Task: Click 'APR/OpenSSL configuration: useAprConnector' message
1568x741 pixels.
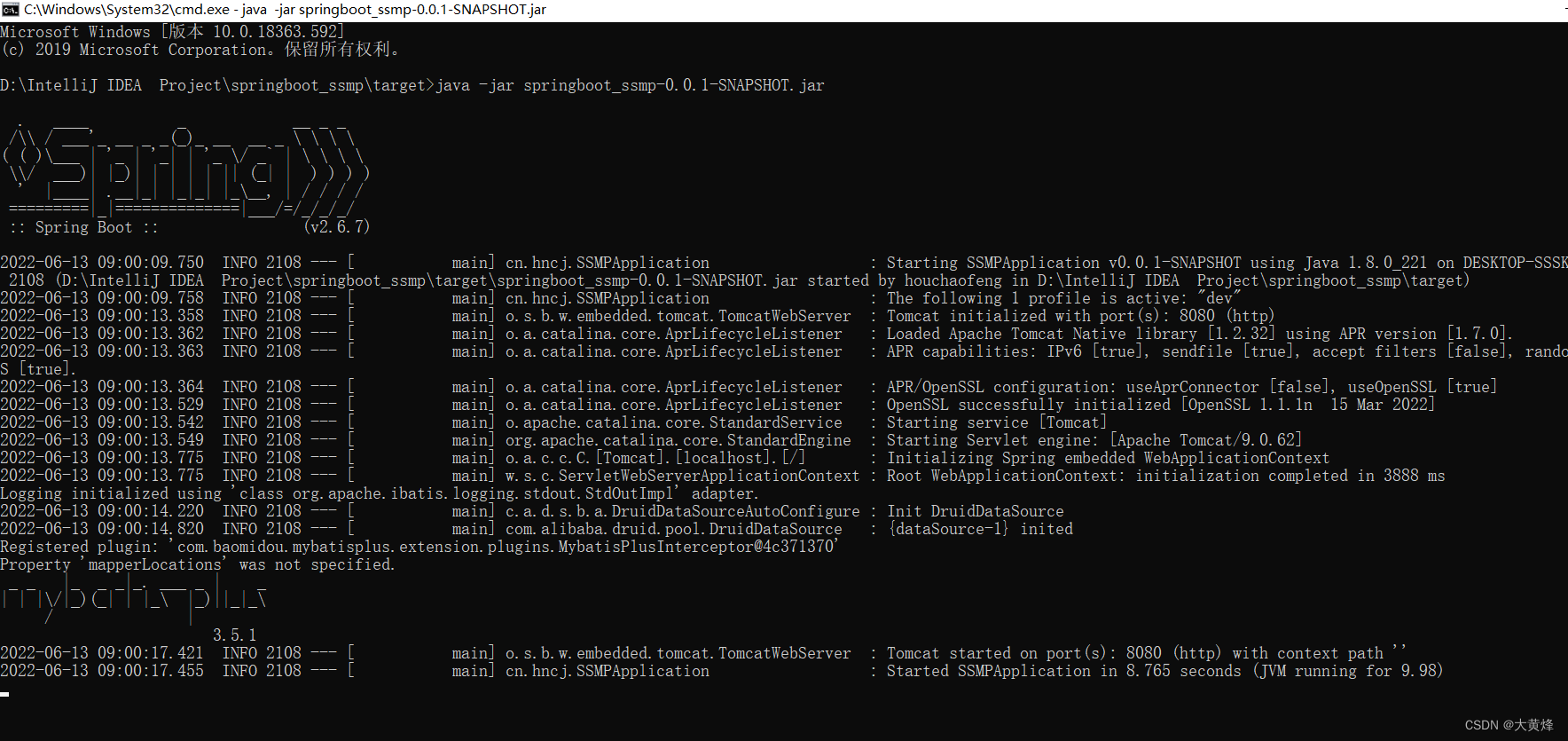Action: coord(1192,387)
